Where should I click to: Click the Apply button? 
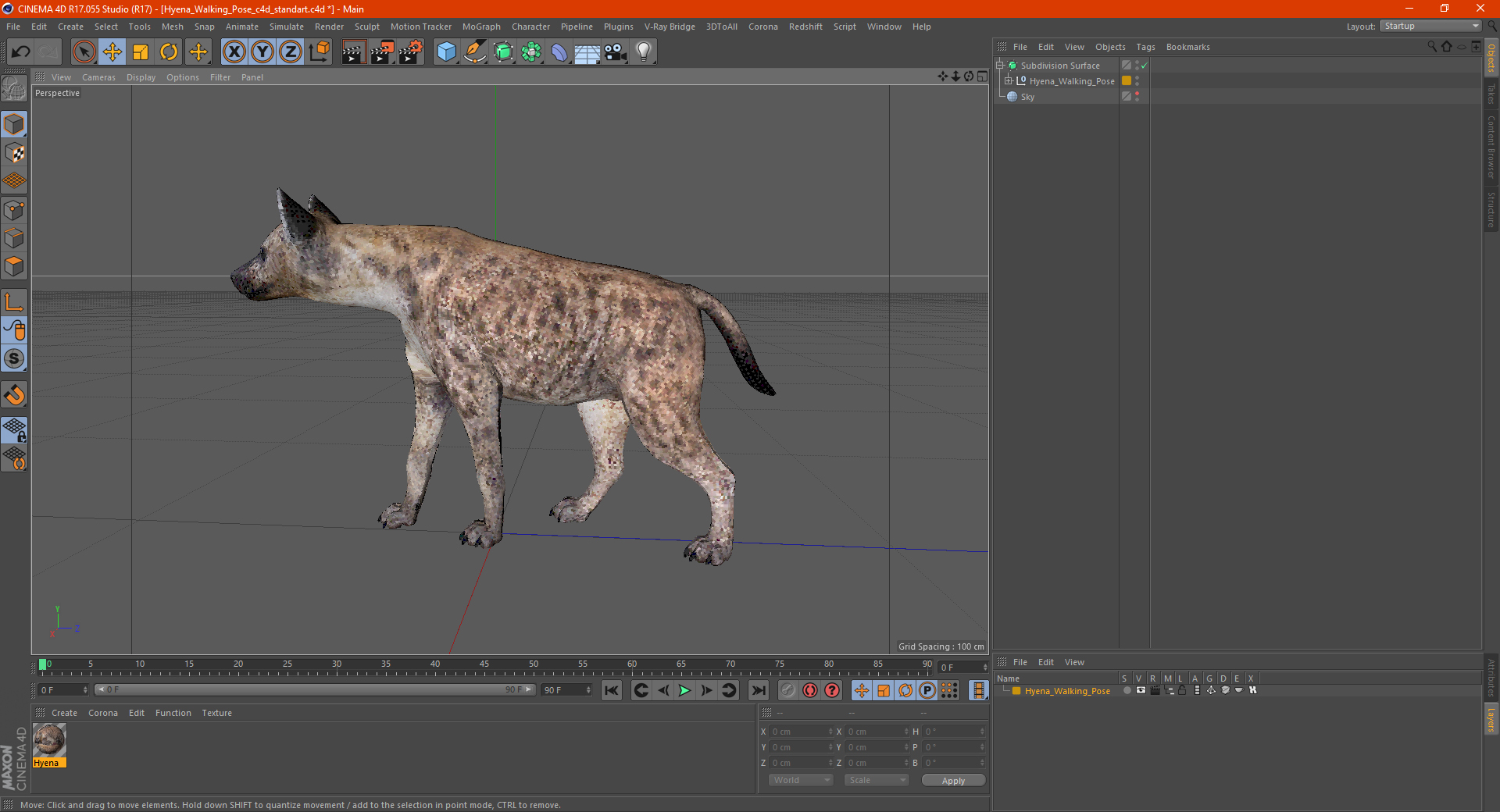coord(953,780)
